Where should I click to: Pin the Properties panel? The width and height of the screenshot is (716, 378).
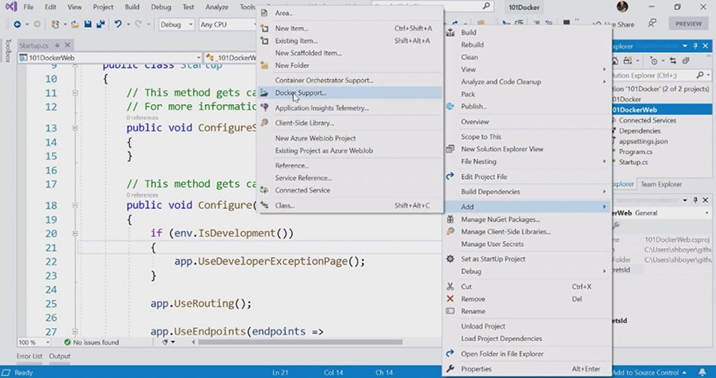[695, 200]
